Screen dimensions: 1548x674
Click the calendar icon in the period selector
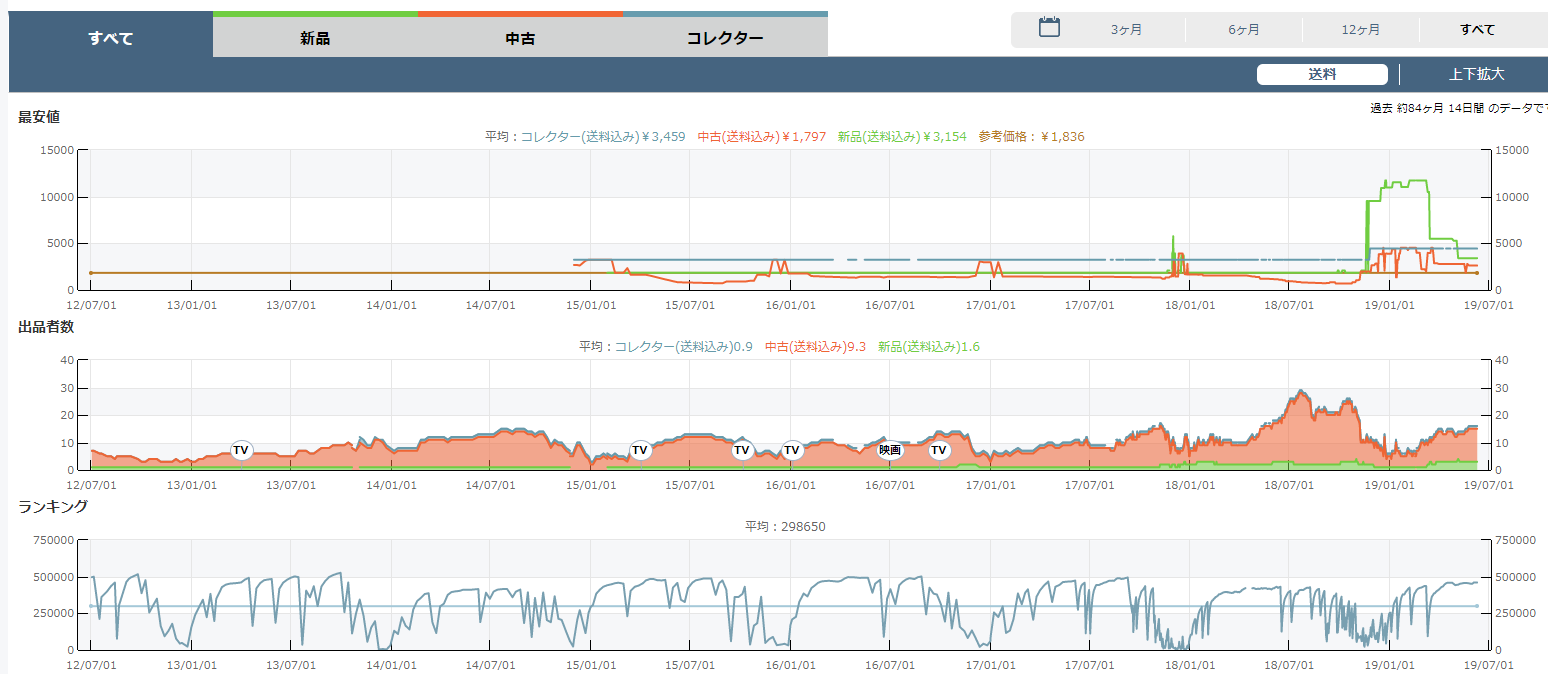click(x=1049, y=28)
